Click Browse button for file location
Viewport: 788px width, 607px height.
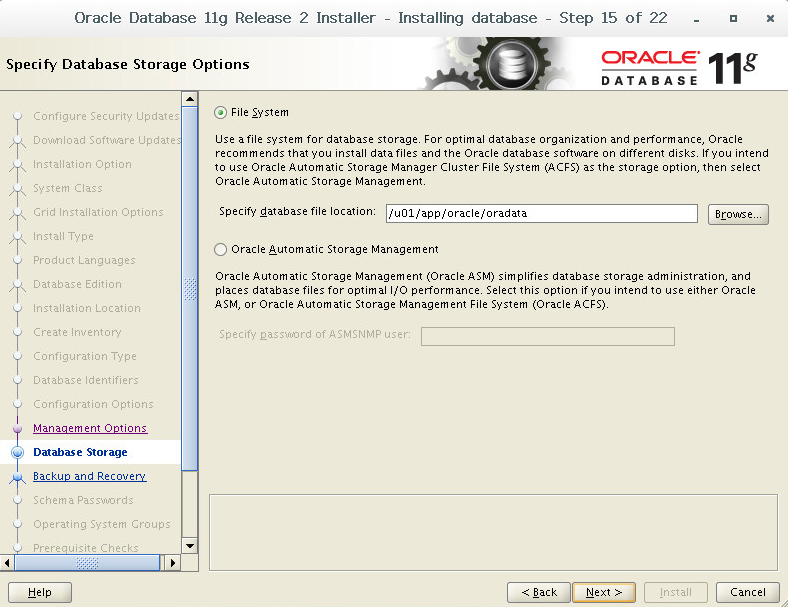coord(738,214)
